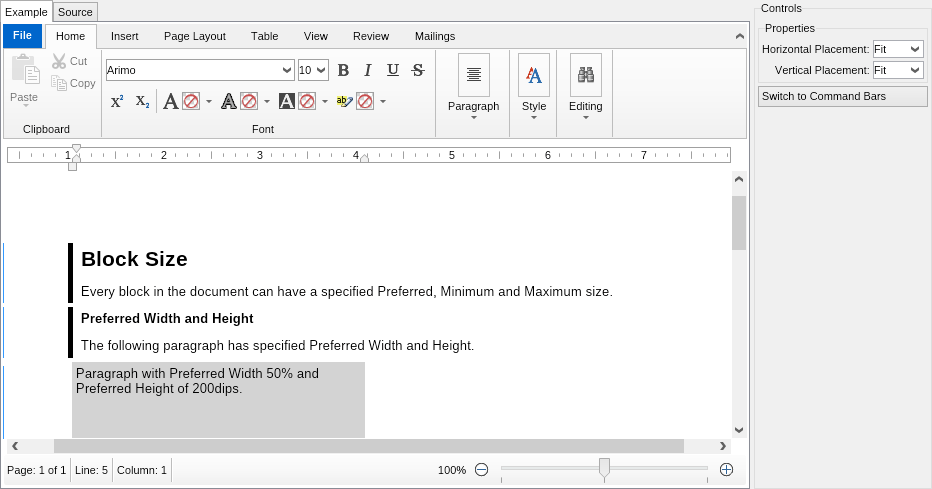
Task: Toggle italic formatting
Action: click(368, 70)
